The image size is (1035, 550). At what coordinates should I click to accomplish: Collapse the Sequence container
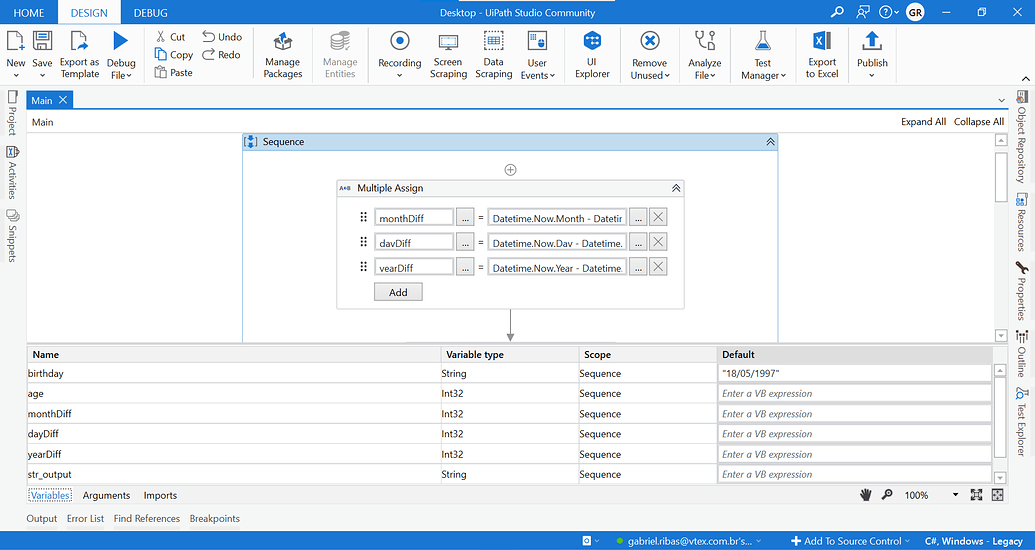point(770,142)
